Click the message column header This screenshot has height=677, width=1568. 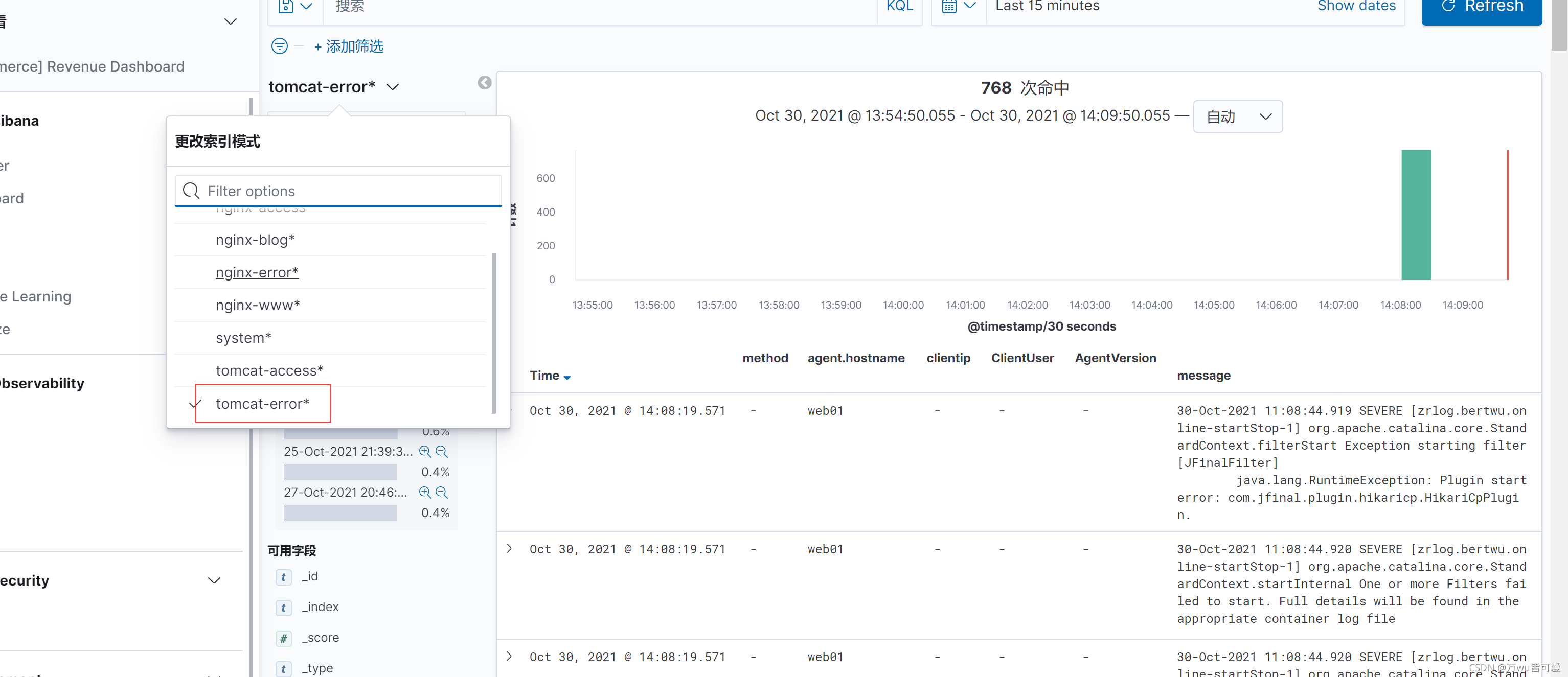[1203, 376]
